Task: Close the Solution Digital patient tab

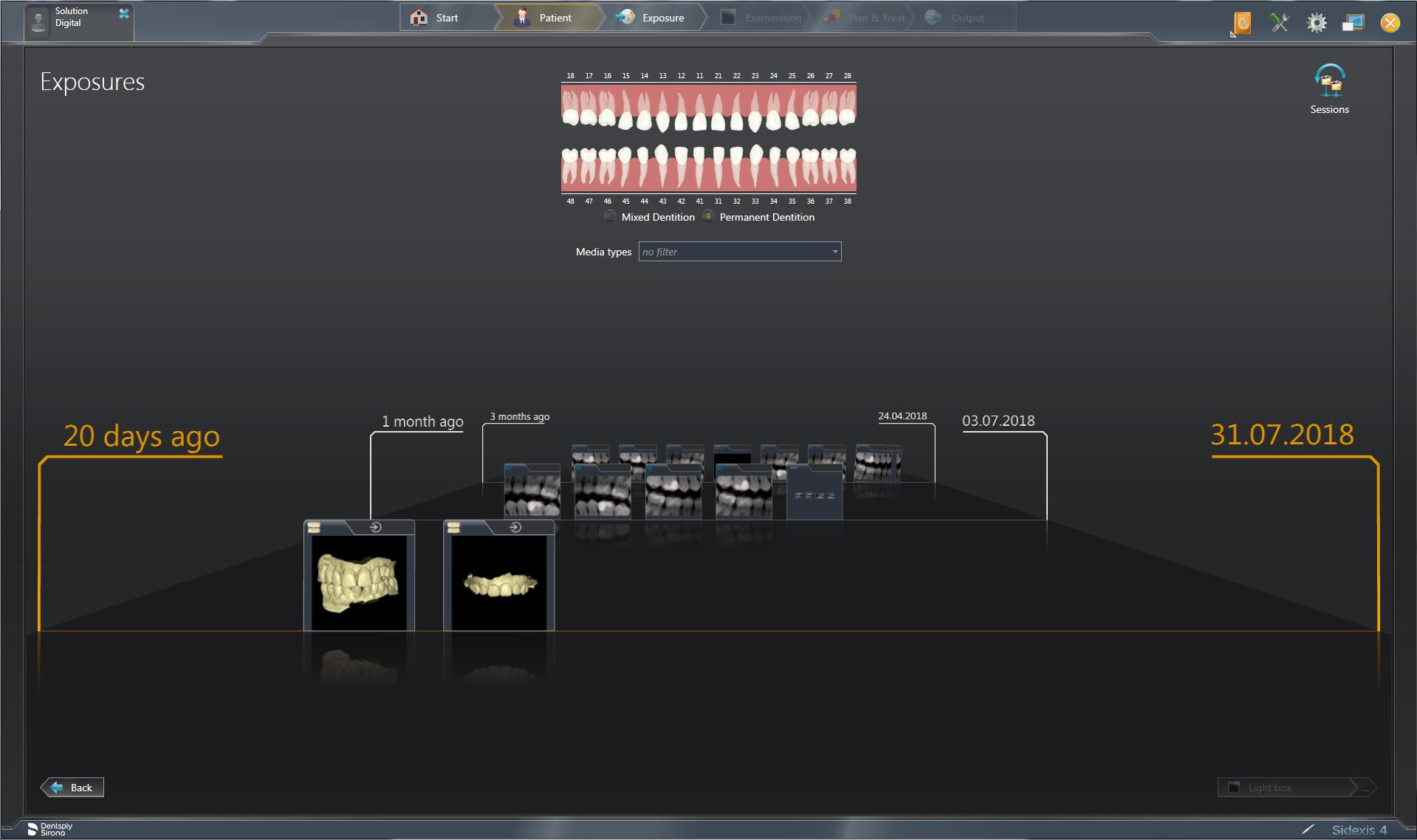Action: pos(124,13)
